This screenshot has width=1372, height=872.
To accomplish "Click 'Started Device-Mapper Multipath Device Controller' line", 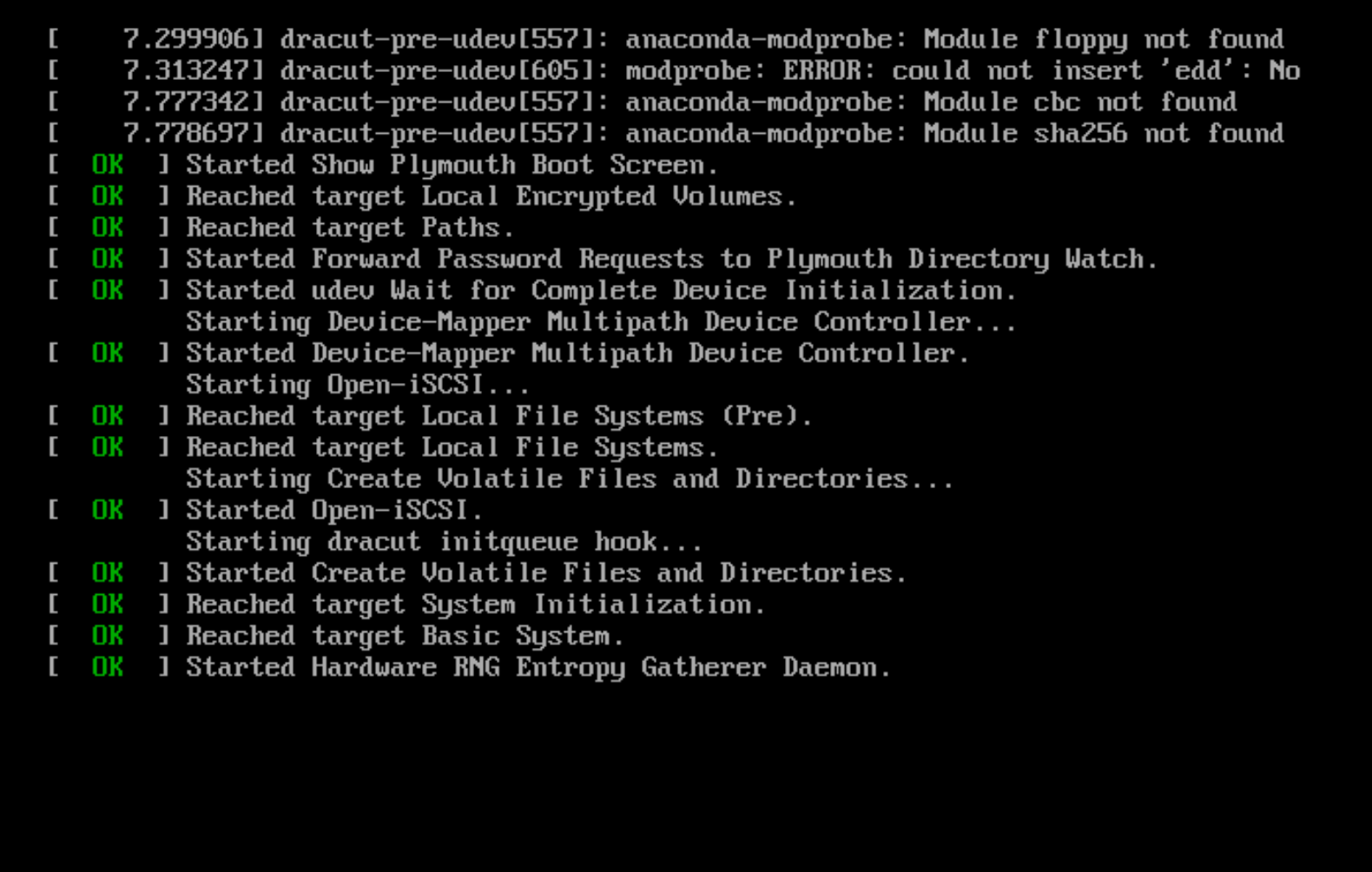I will (x=577, y=353).
